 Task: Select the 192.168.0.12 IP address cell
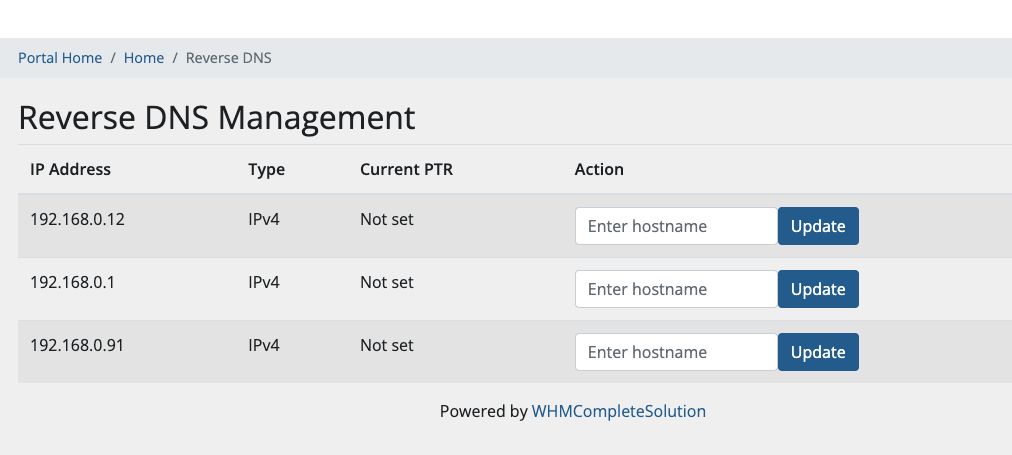77,219
